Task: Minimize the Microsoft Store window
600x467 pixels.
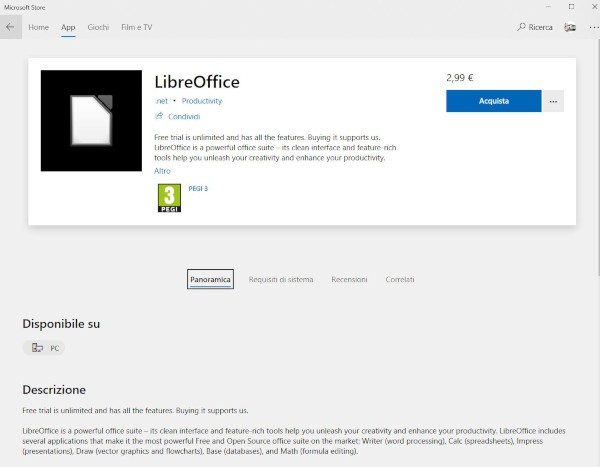Action: (548, 7)
